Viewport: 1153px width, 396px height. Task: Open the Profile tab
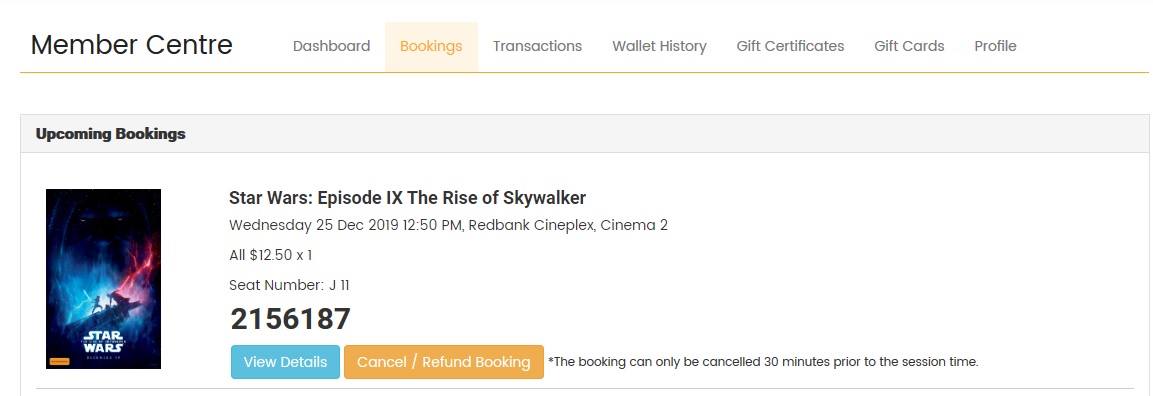pyautogui.click(x=995, y=46)
